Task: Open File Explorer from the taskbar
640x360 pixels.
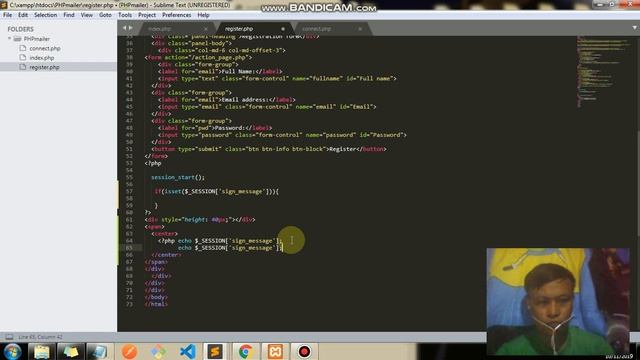Action: pyautogui.click(x=42, y=351)
